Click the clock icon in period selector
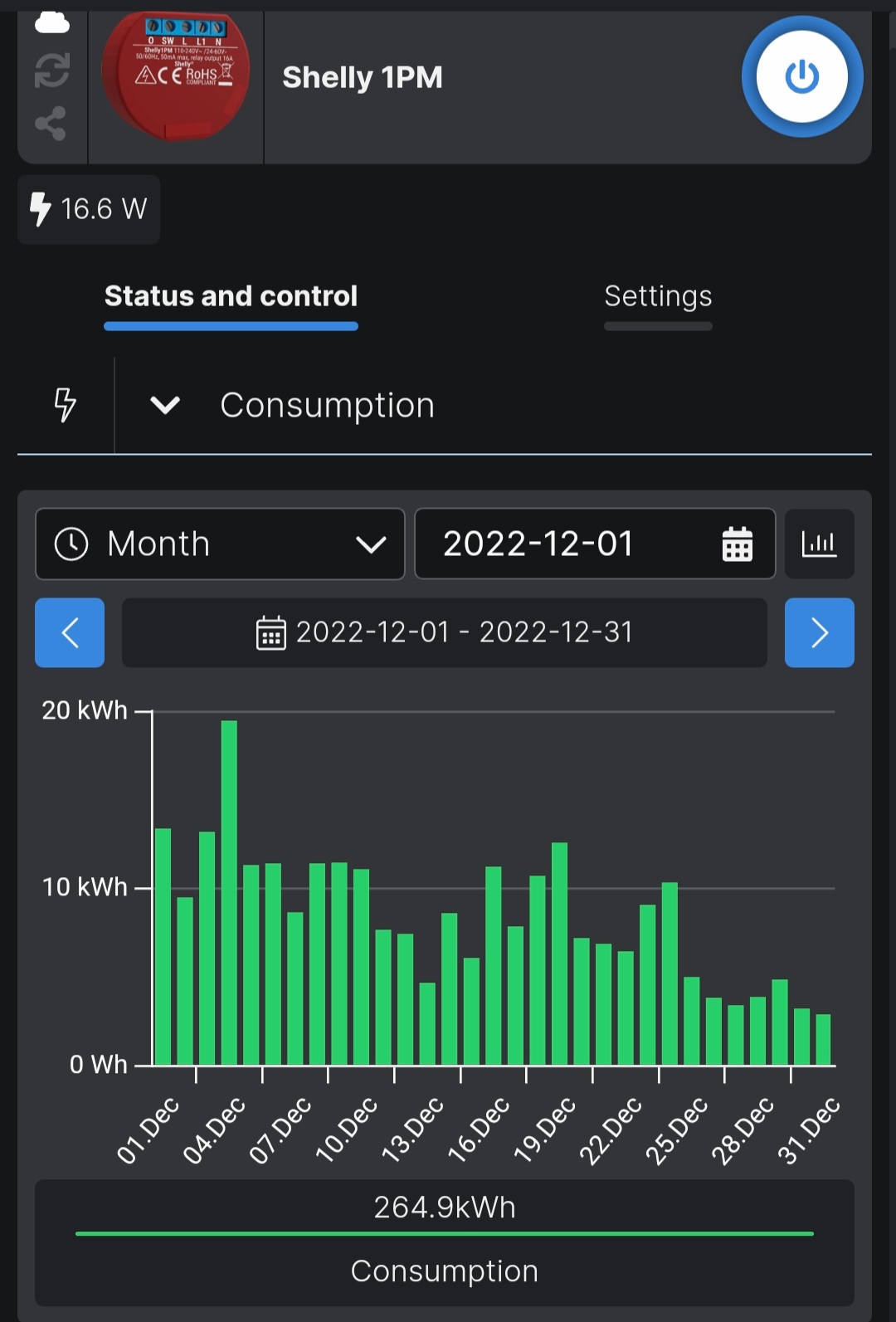The width and height of the screenshot is (896, 1322). coord(71,544)
